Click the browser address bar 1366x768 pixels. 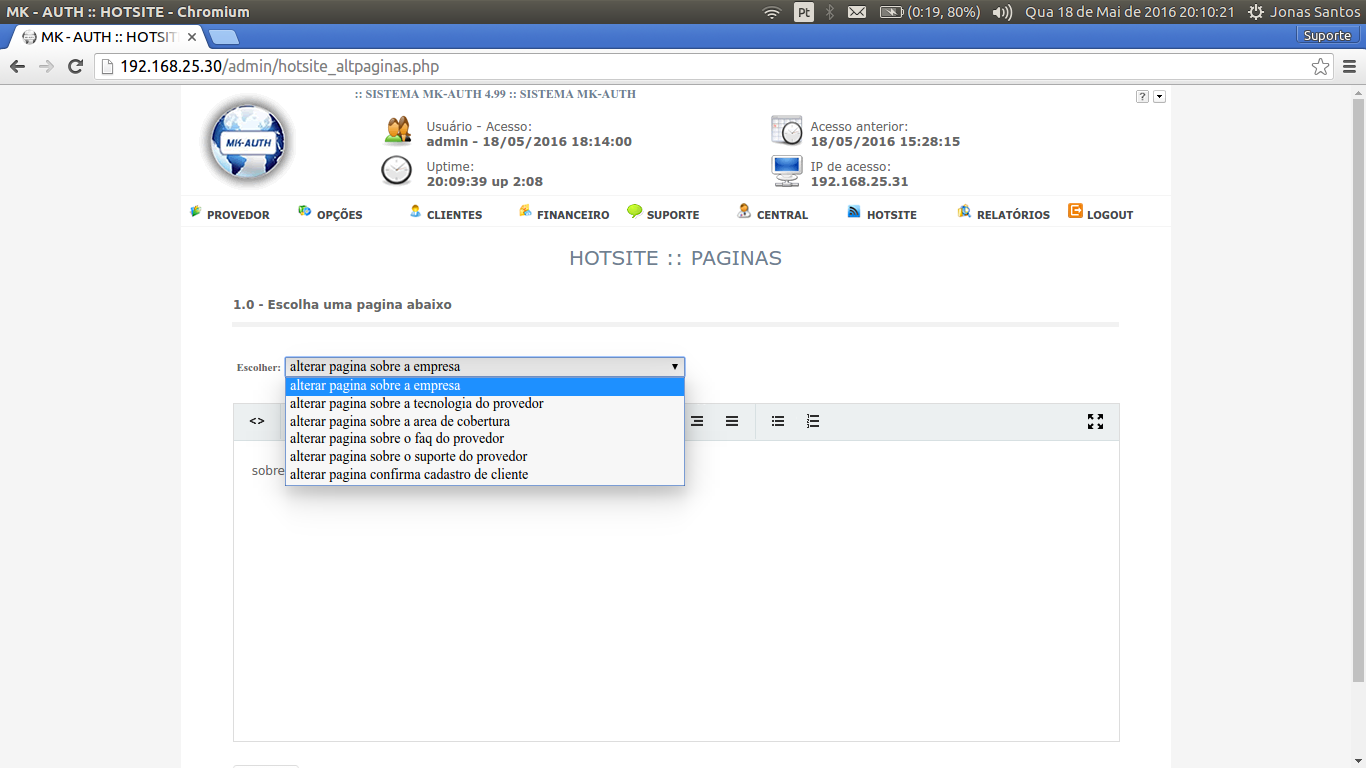700,67
